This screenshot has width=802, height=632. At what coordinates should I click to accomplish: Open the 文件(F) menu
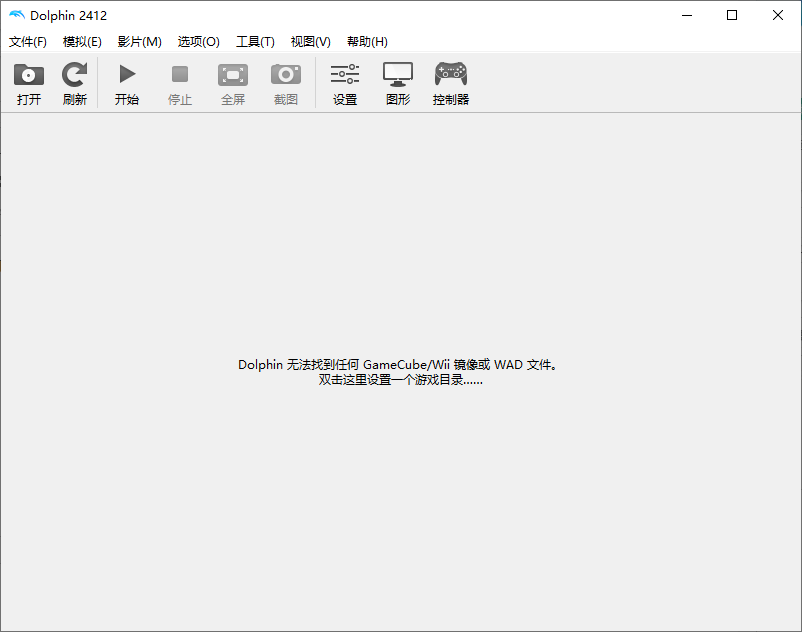pyautogui.click(x=28, y=41)
